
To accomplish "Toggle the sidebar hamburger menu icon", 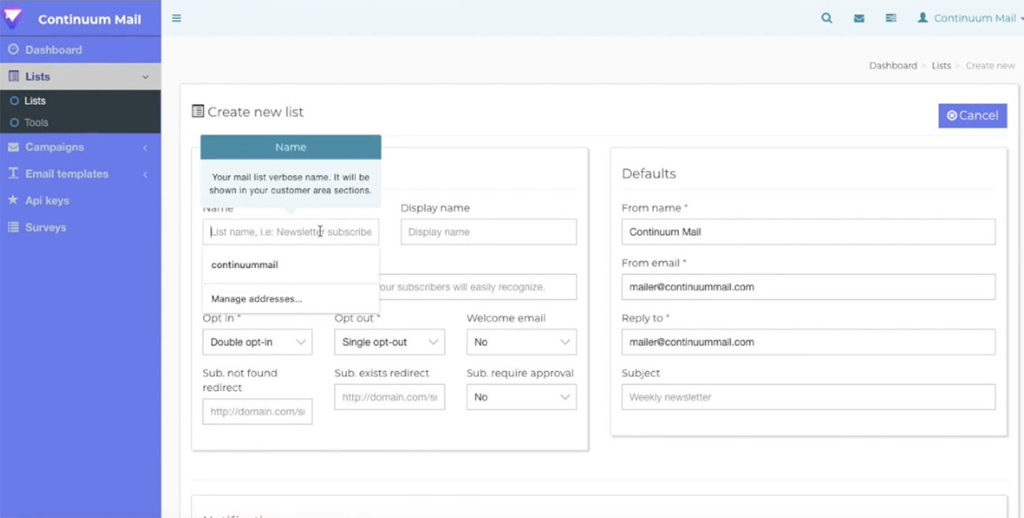I will [x=176, y=18].
